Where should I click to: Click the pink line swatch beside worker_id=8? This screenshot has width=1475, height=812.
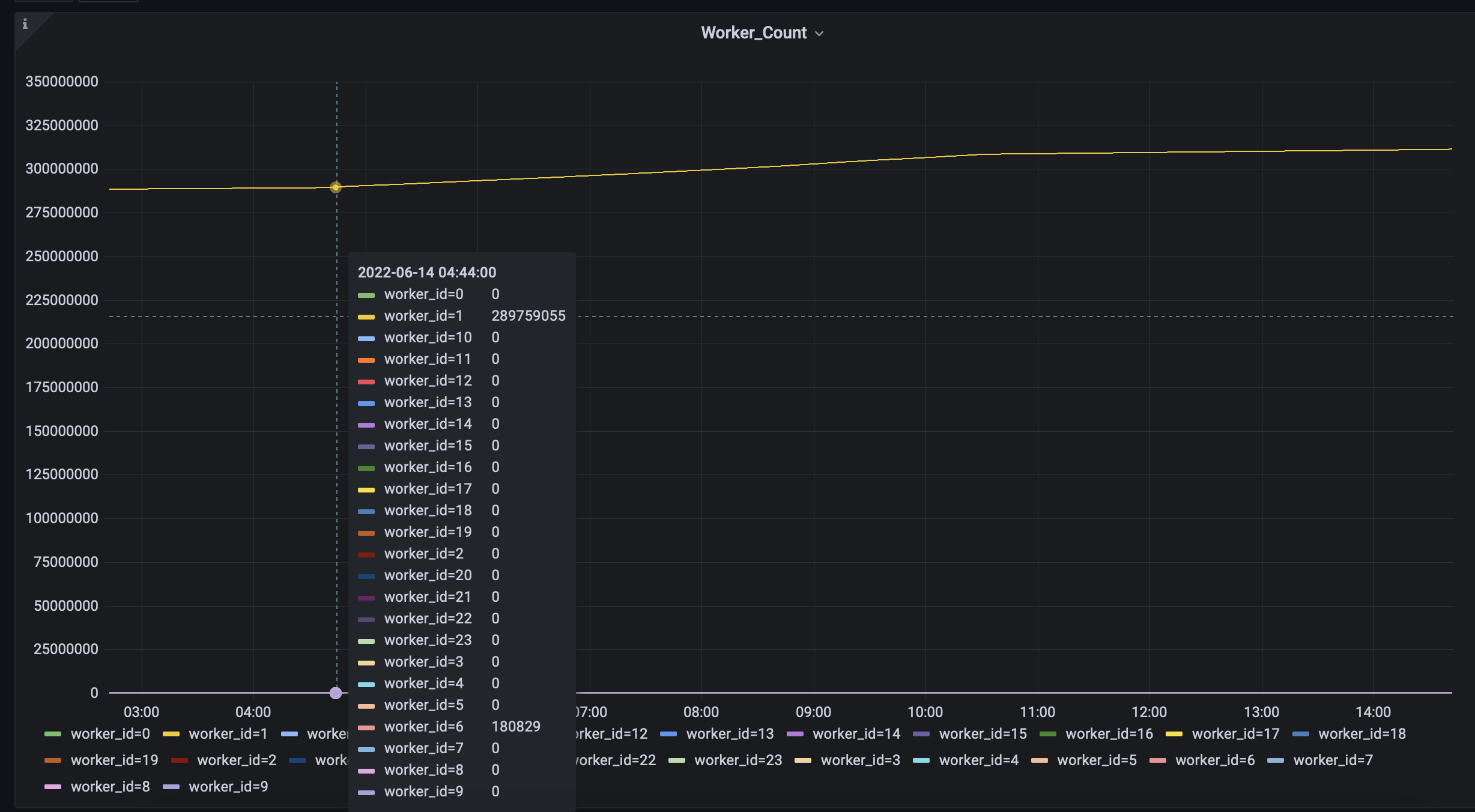tap(54, 786)
